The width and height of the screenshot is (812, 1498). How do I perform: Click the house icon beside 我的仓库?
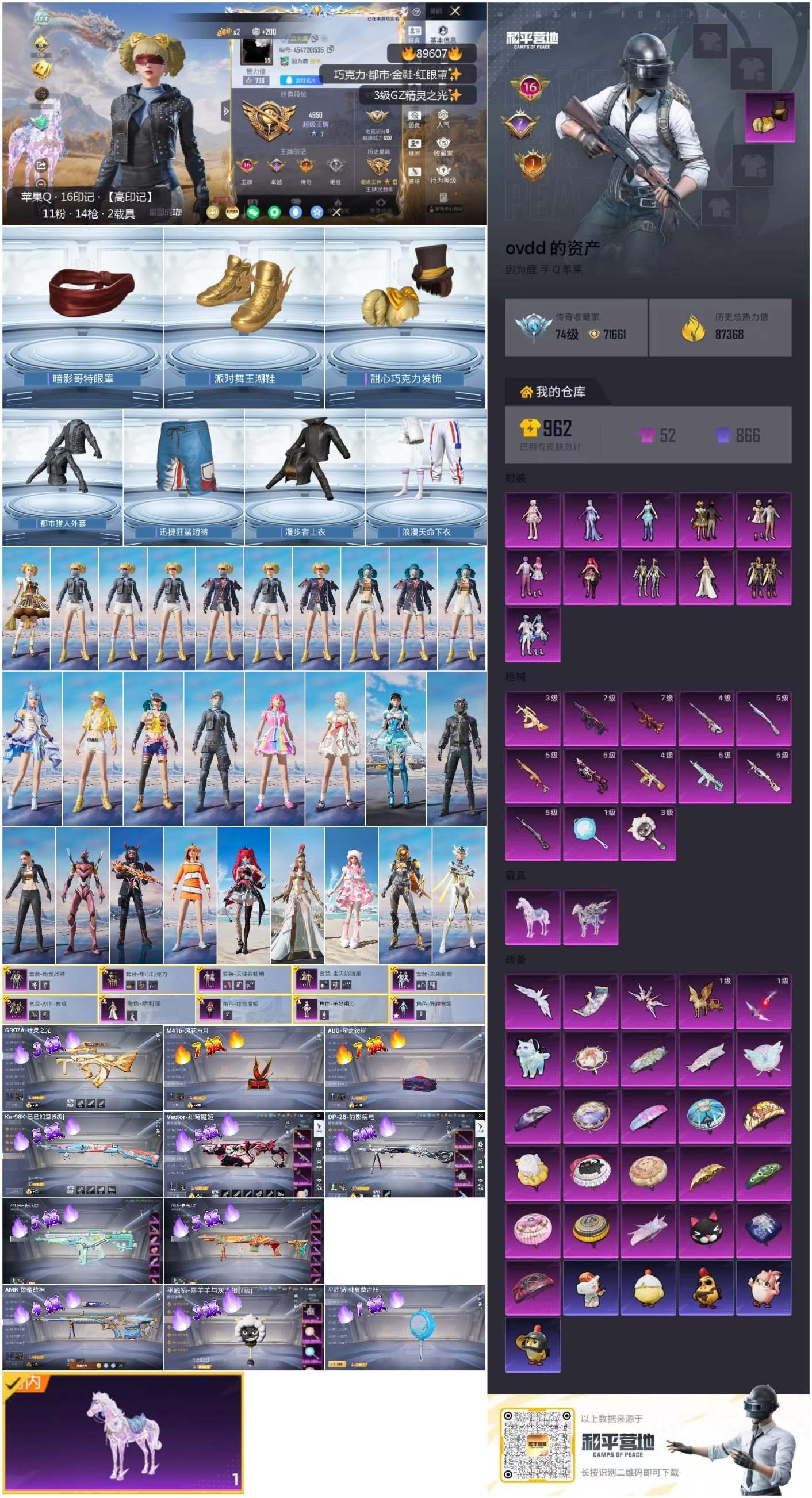pos(526,393)
